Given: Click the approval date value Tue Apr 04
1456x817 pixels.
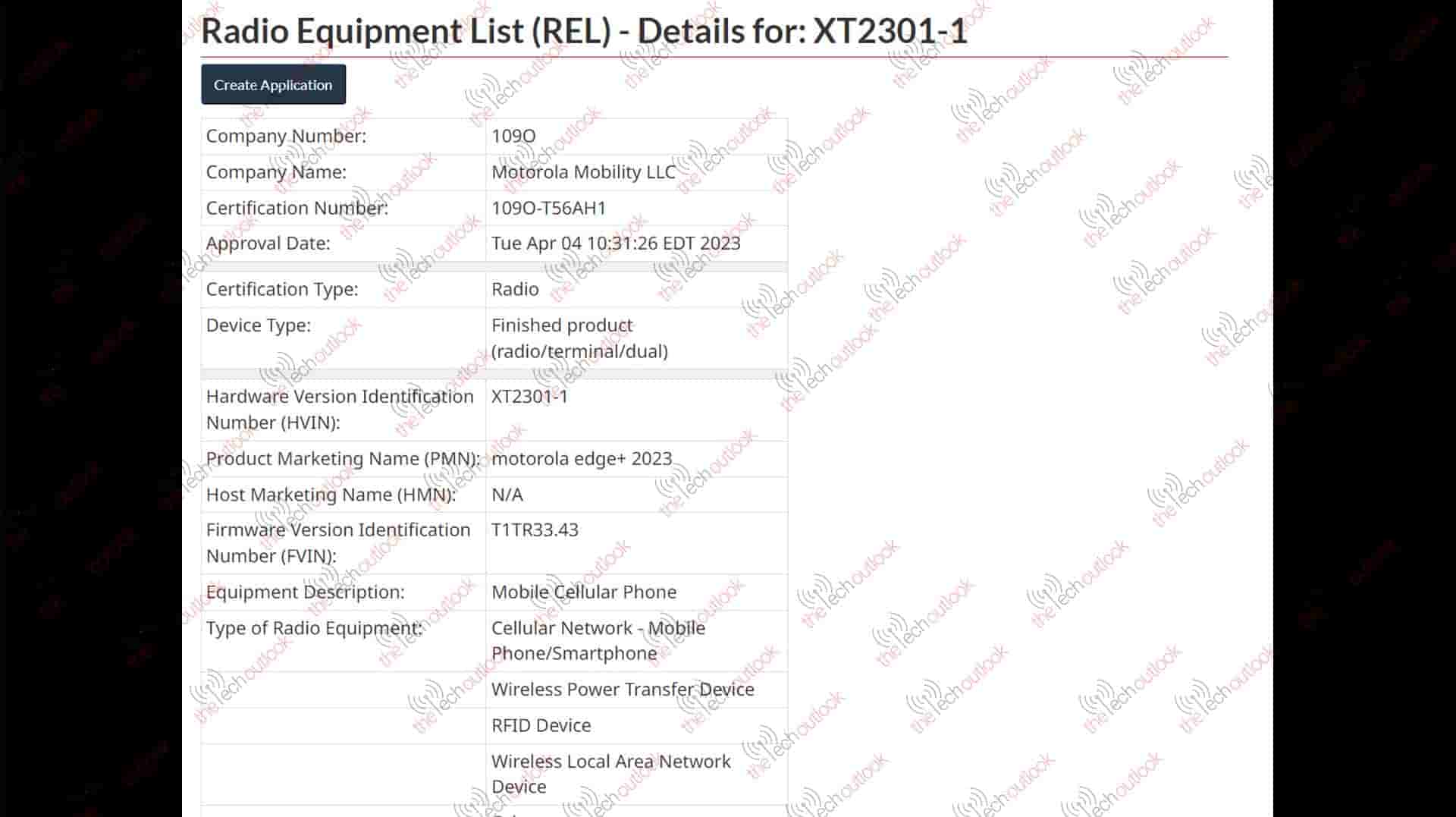Looking at the screenshot, I should 615,244.
